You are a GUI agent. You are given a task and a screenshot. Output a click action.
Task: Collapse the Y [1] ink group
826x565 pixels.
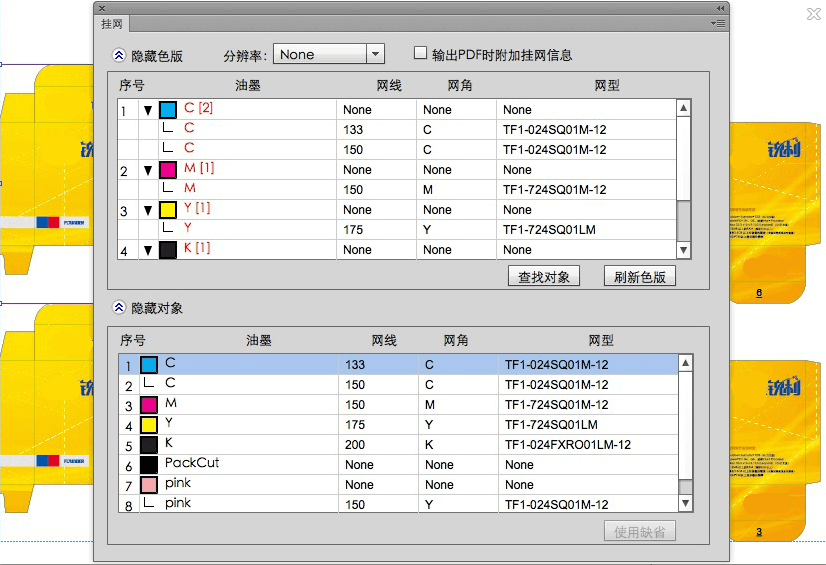[148, 210]
